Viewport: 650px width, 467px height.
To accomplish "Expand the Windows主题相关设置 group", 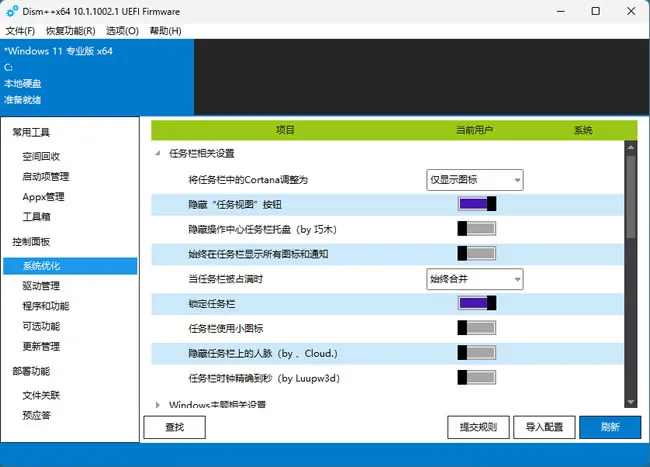I will [x=158, y=405].
